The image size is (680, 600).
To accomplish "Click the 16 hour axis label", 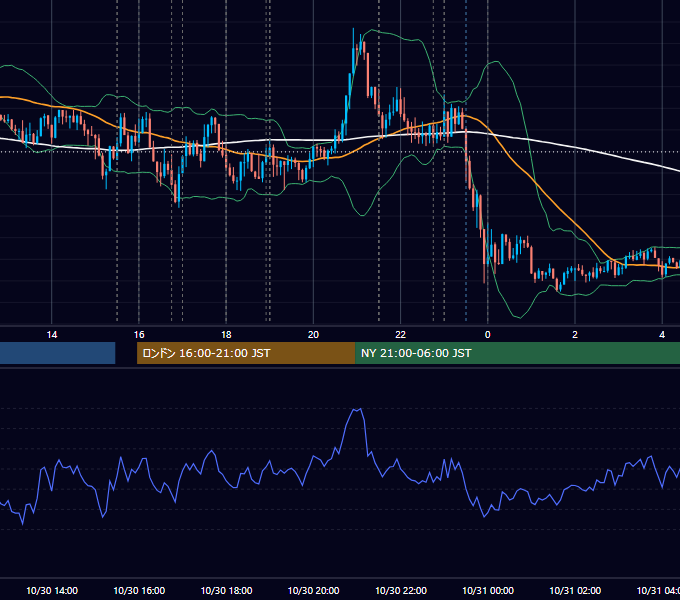I will tap(139, 335).
